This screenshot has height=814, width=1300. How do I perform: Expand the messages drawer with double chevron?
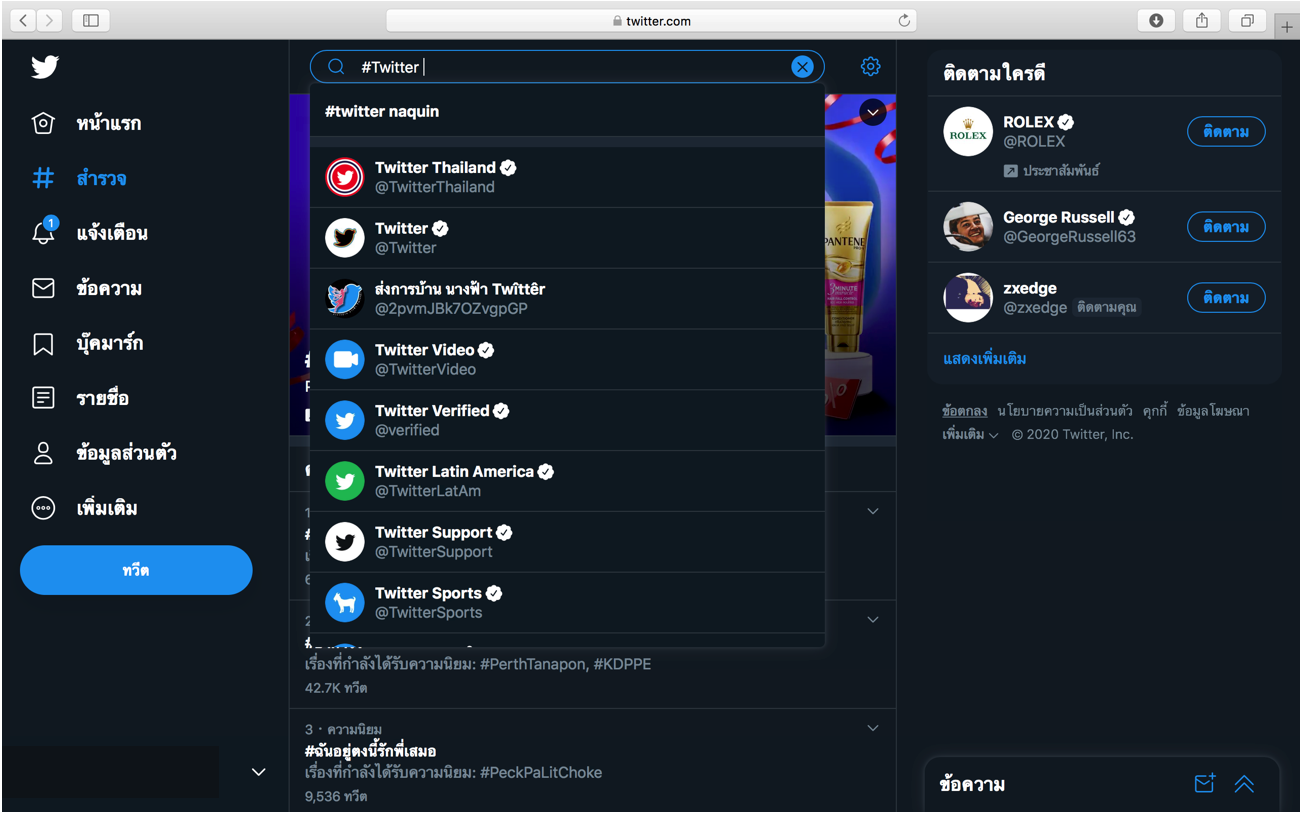pyautogui.click(x=1244, y=784)
